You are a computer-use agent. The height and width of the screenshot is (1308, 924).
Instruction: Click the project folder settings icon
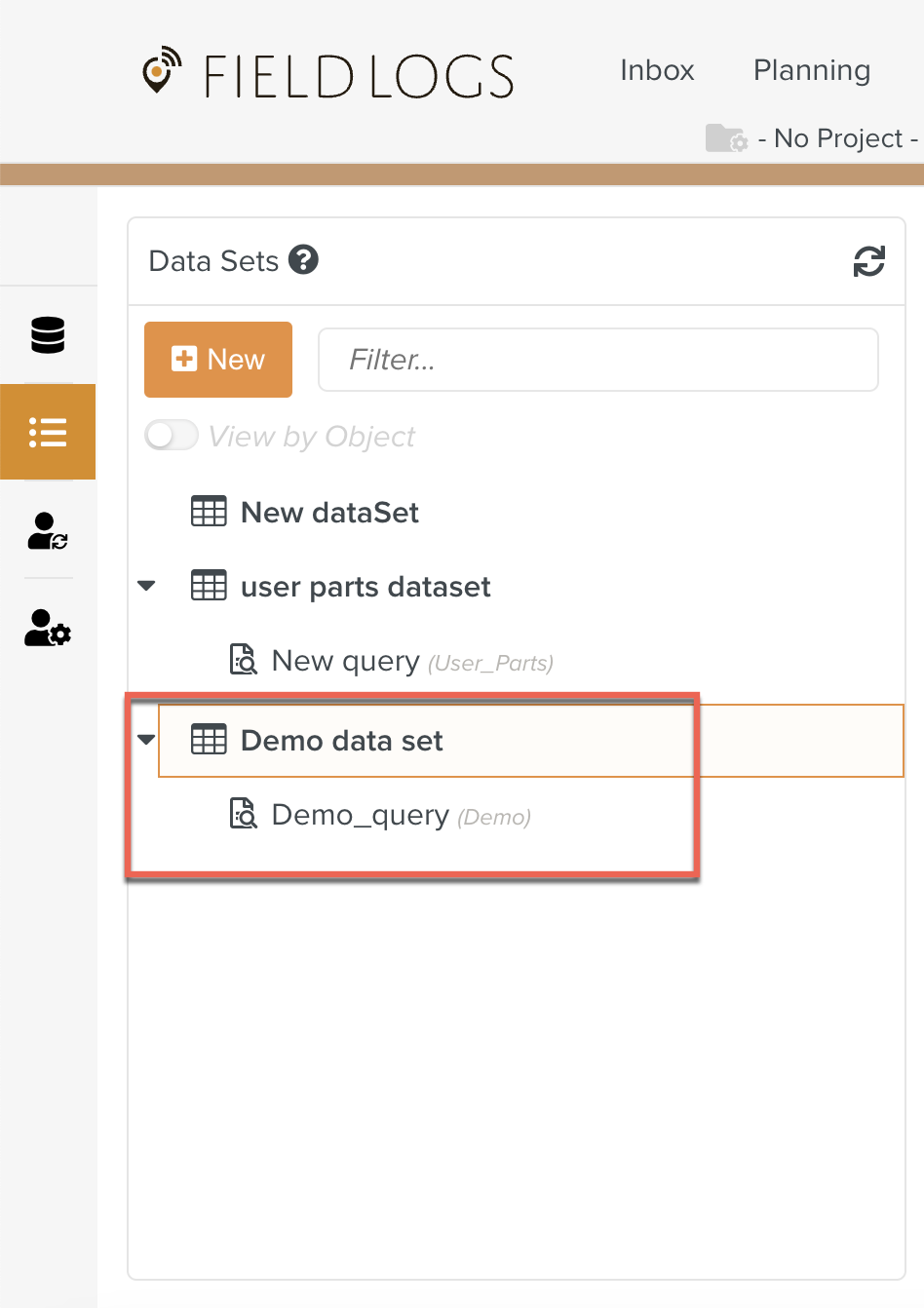point(726,138)
